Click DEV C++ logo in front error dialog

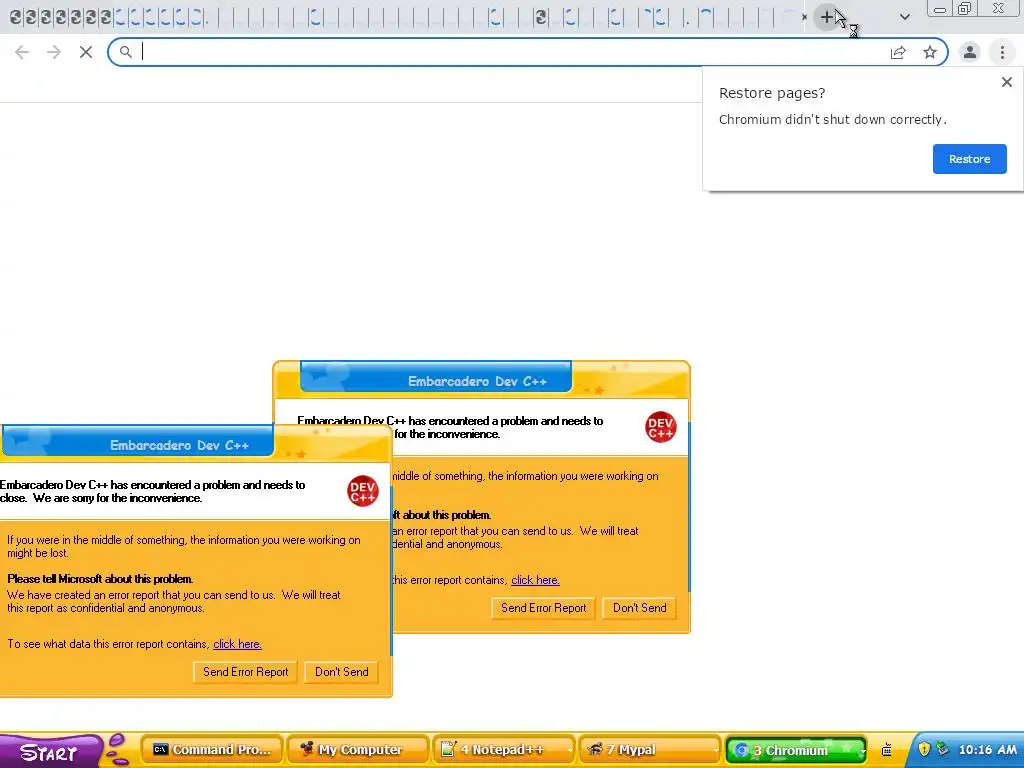coord(362,490)
